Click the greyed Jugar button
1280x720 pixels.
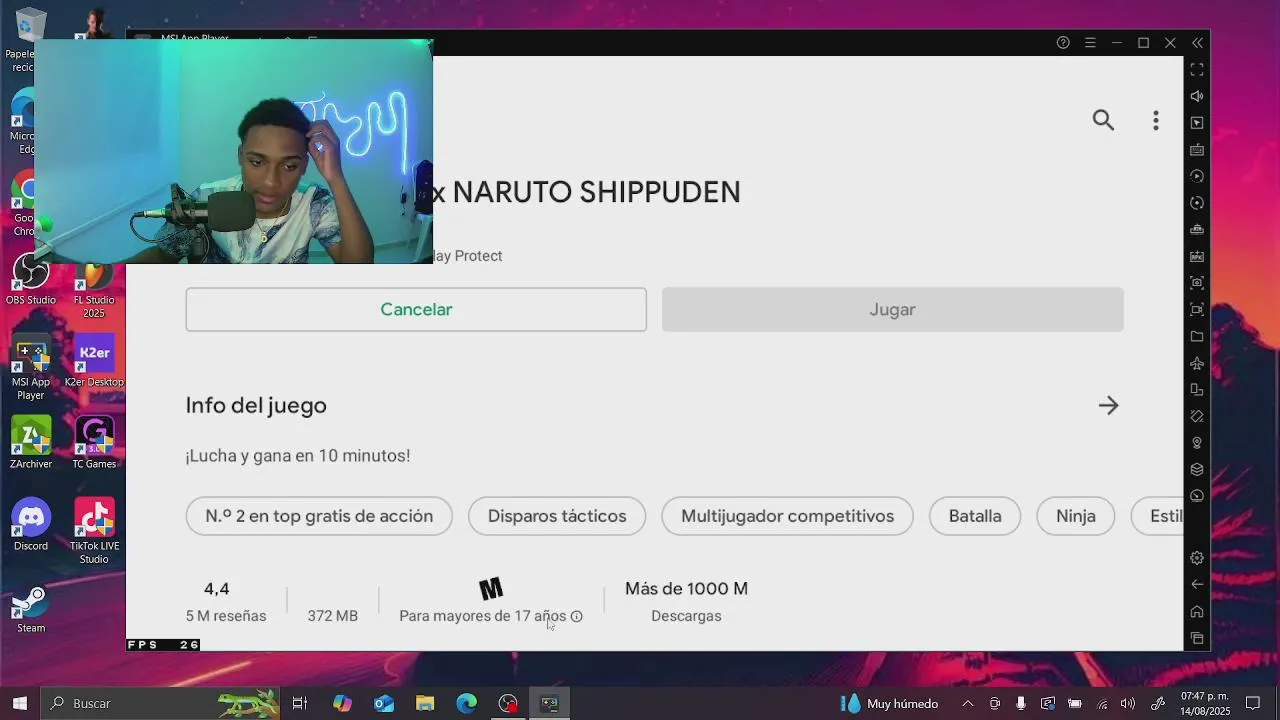pyautogui.click(x=893, y=310)
